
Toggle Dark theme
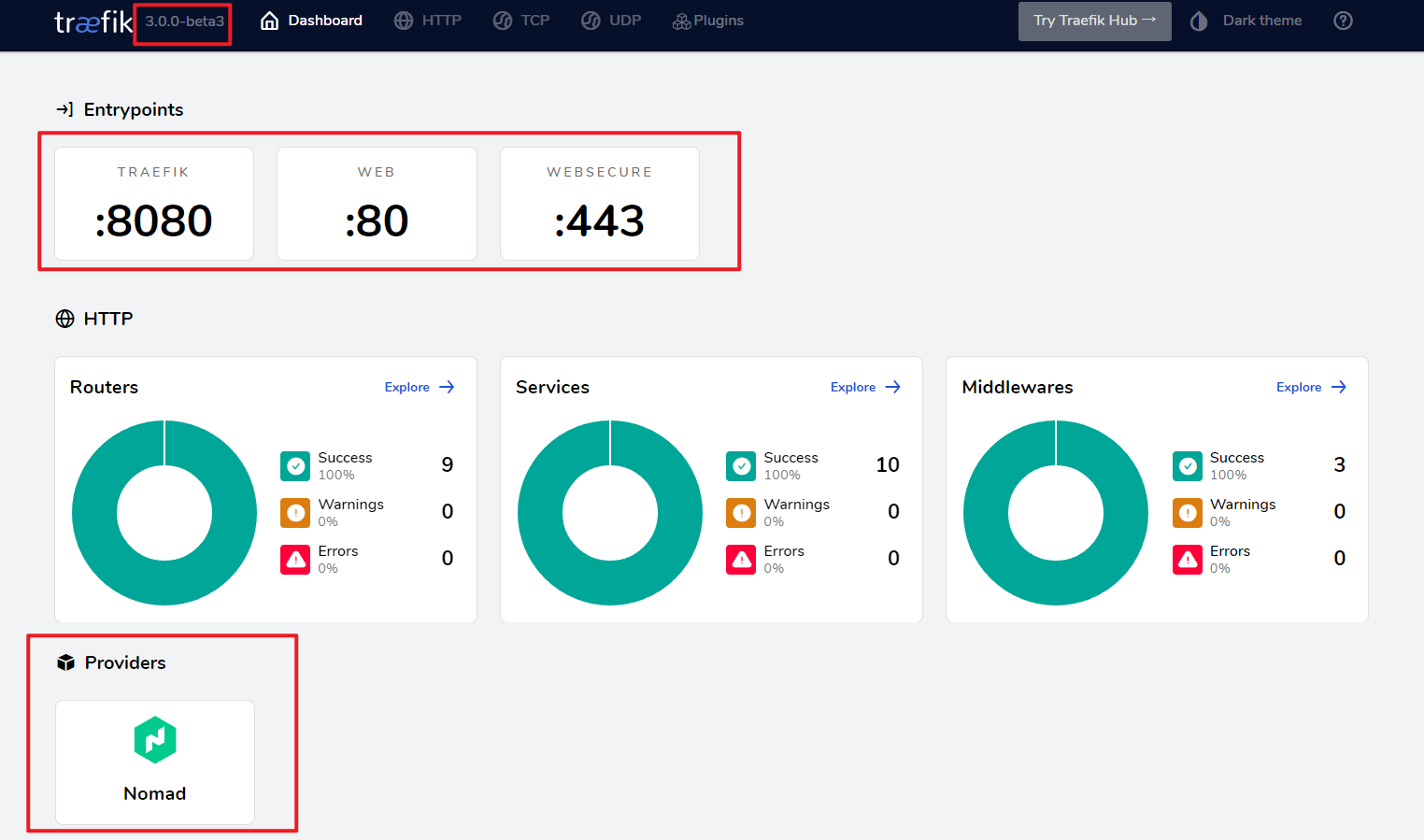pyautogui.click(x=1246, y=21)
